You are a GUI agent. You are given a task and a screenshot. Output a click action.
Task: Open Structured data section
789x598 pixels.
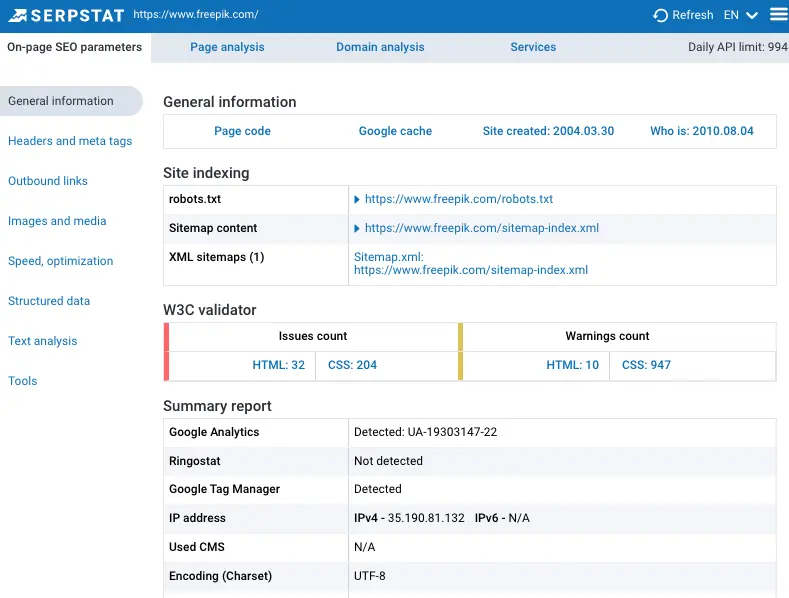tap(49, 301)
